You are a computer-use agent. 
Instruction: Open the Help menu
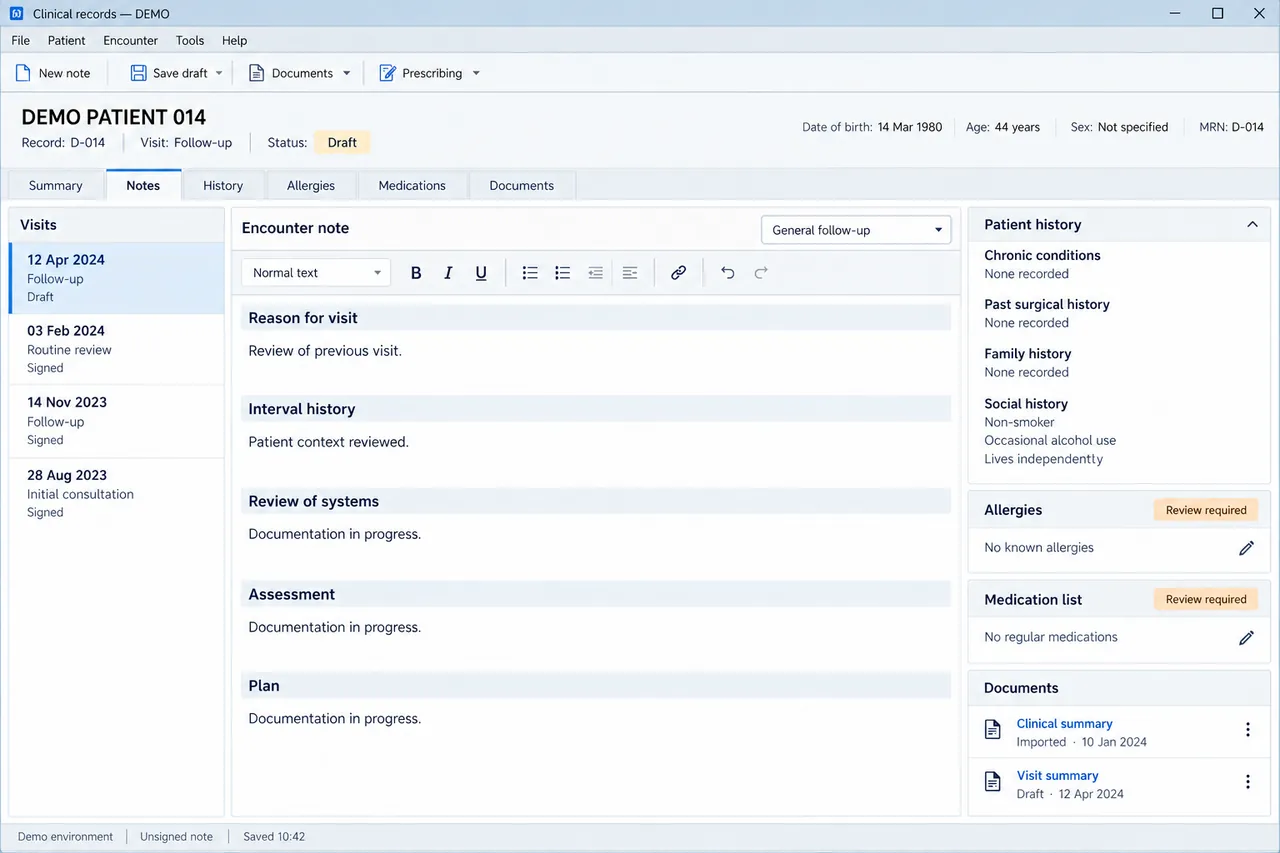pyautogui.click(x=235, y=41)
